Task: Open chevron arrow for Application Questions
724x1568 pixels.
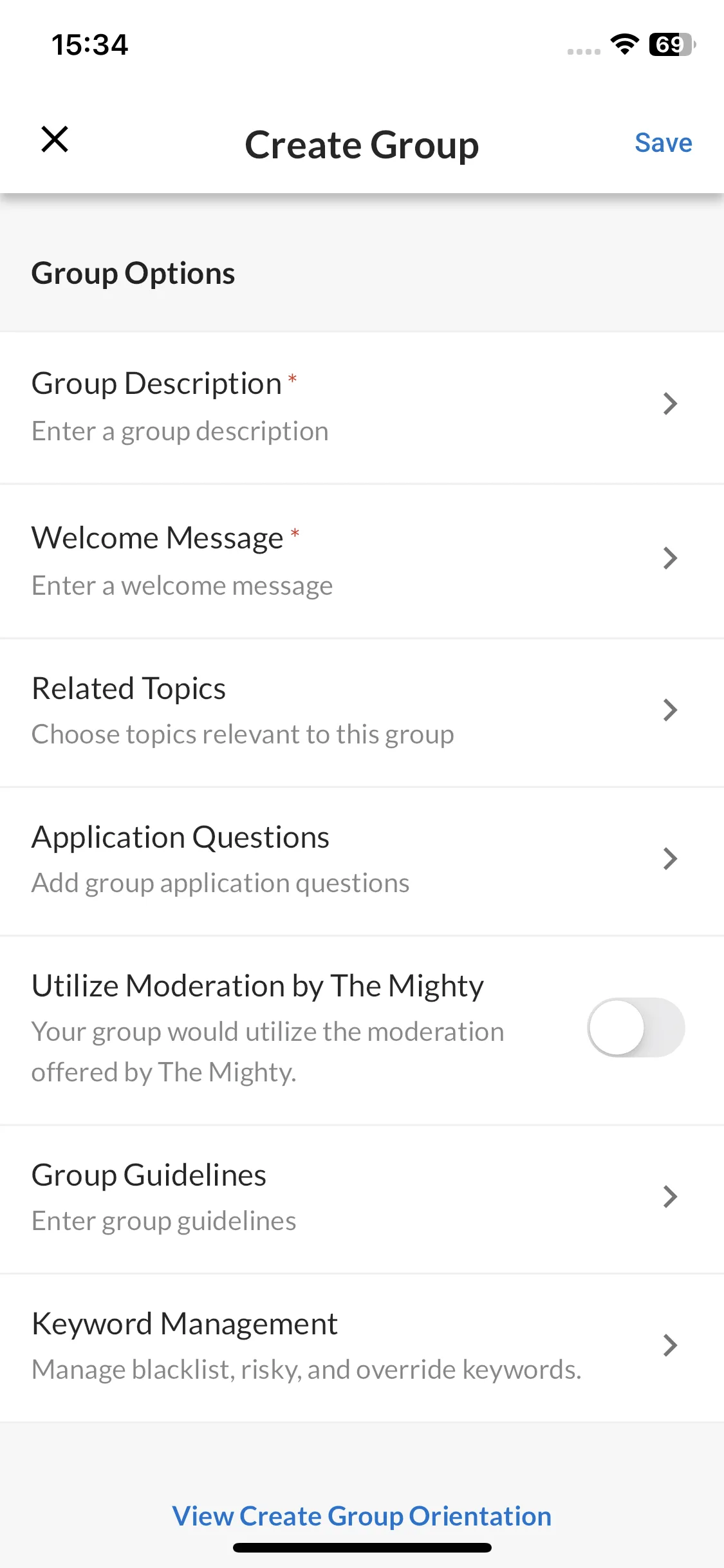Action: [x=670, y=859]
